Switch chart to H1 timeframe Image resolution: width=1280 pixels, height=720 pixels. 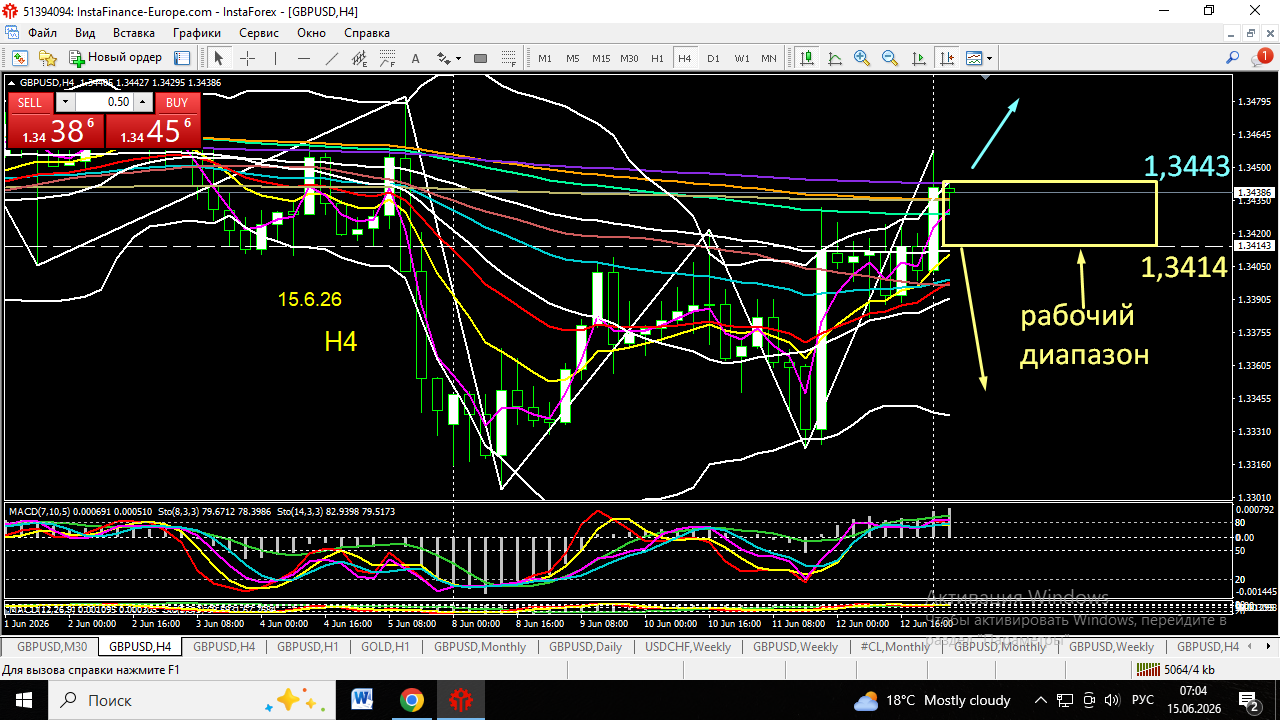tap(657, 58)
